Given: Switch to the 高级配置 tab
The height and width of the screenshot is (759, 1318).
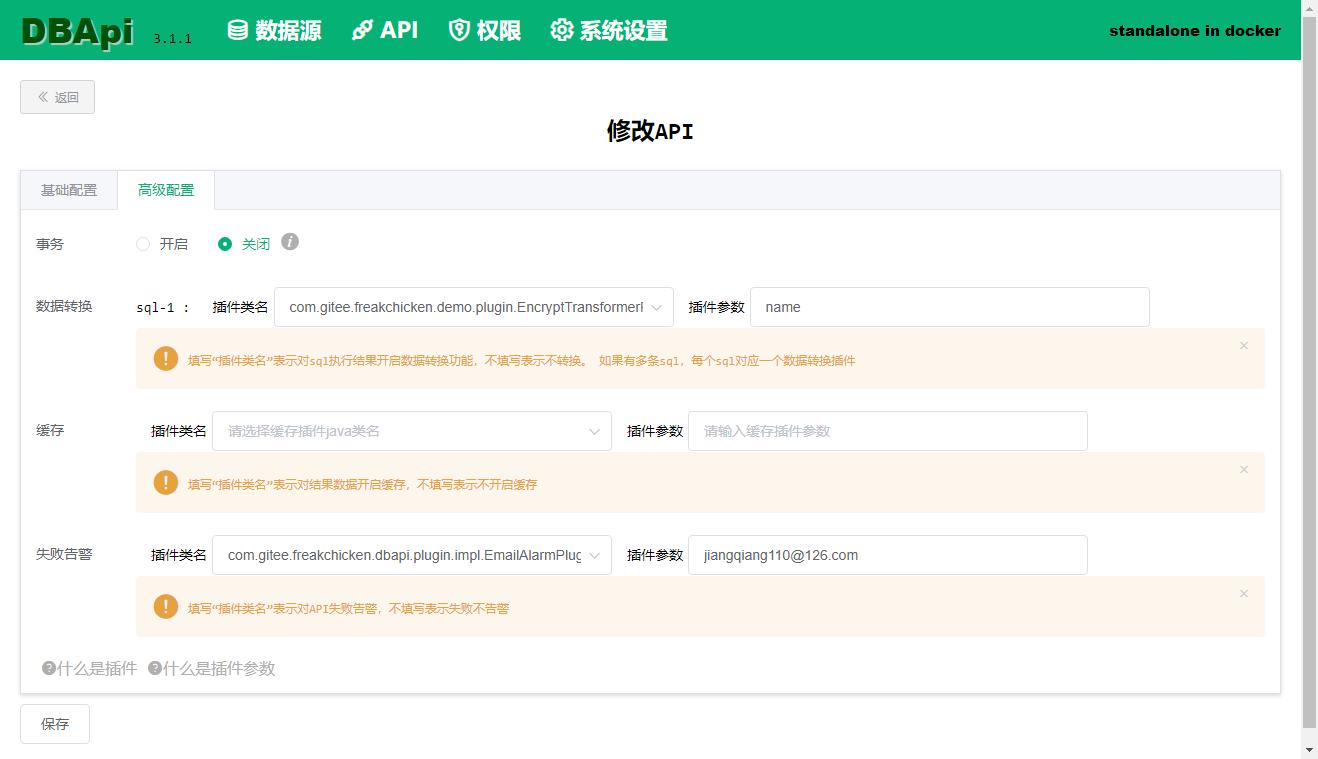Looking at the screenshot, I should pyautogui.click(x=165, y=189).
